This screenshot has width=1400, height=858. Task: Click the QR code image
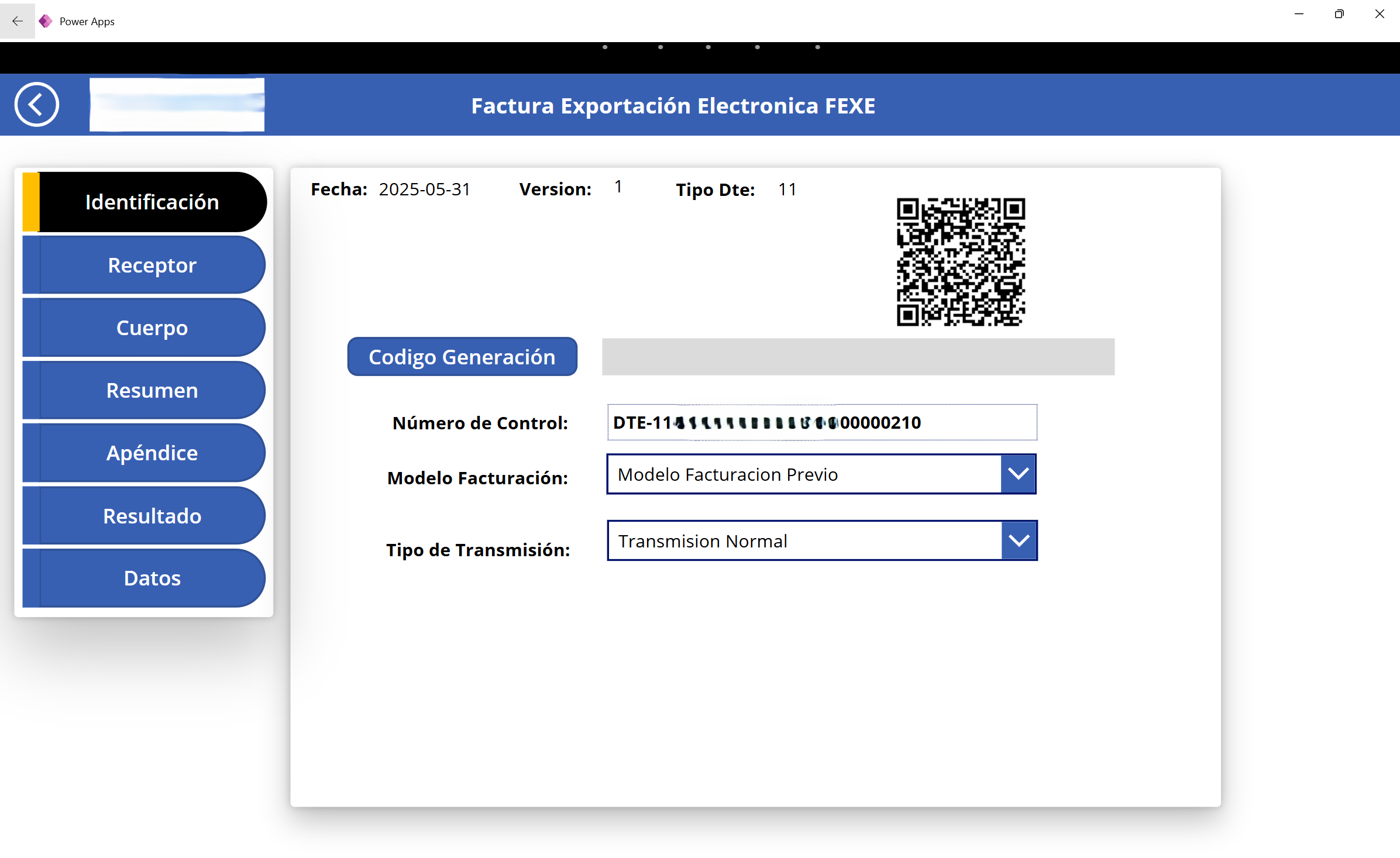tap(960, 261)
